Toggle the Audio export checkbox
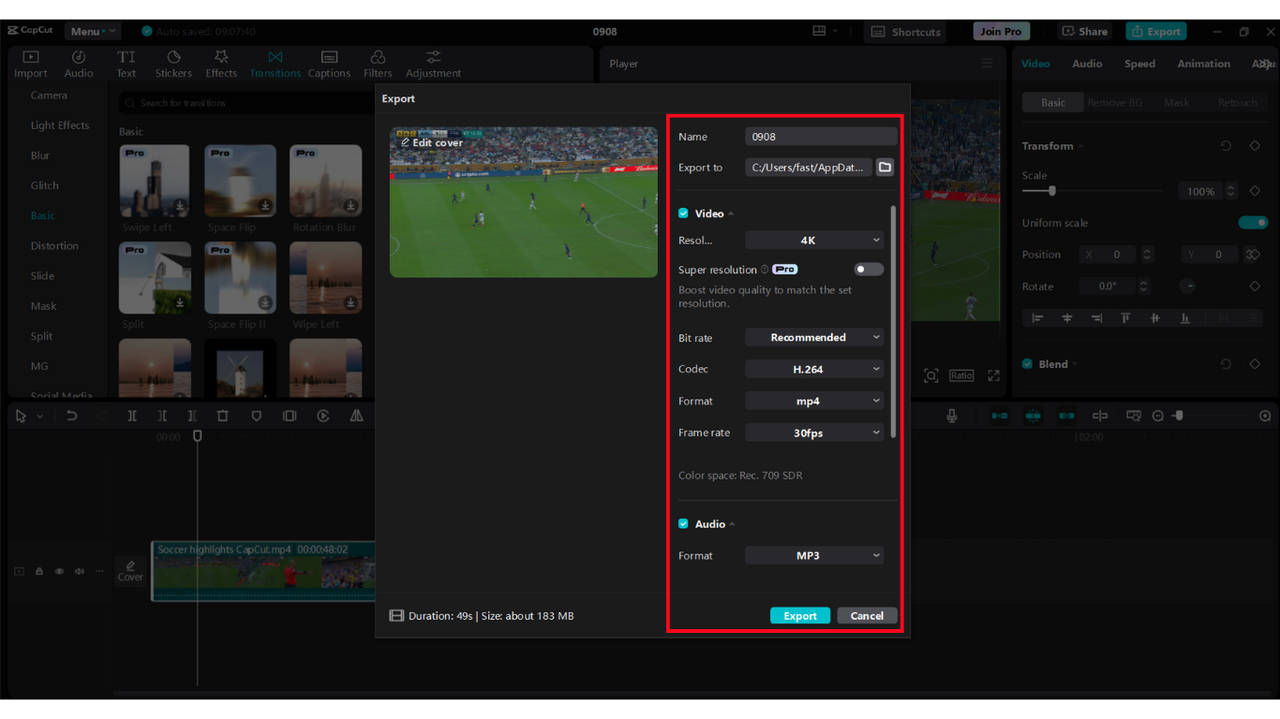The height and width of the screenshot is (719, 1280). pos(683,524)
